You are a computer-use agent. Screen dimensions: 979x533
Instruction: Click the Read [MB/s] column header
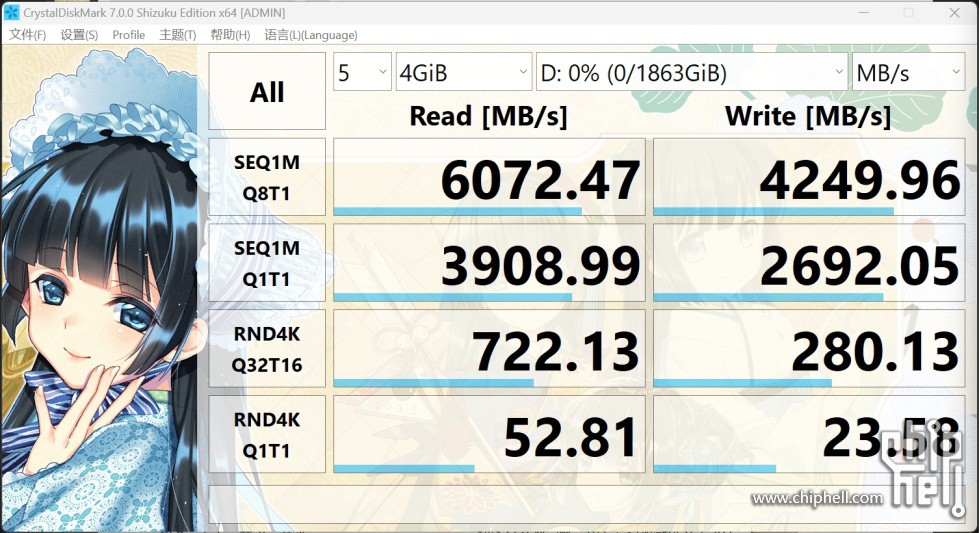[488, 116]
